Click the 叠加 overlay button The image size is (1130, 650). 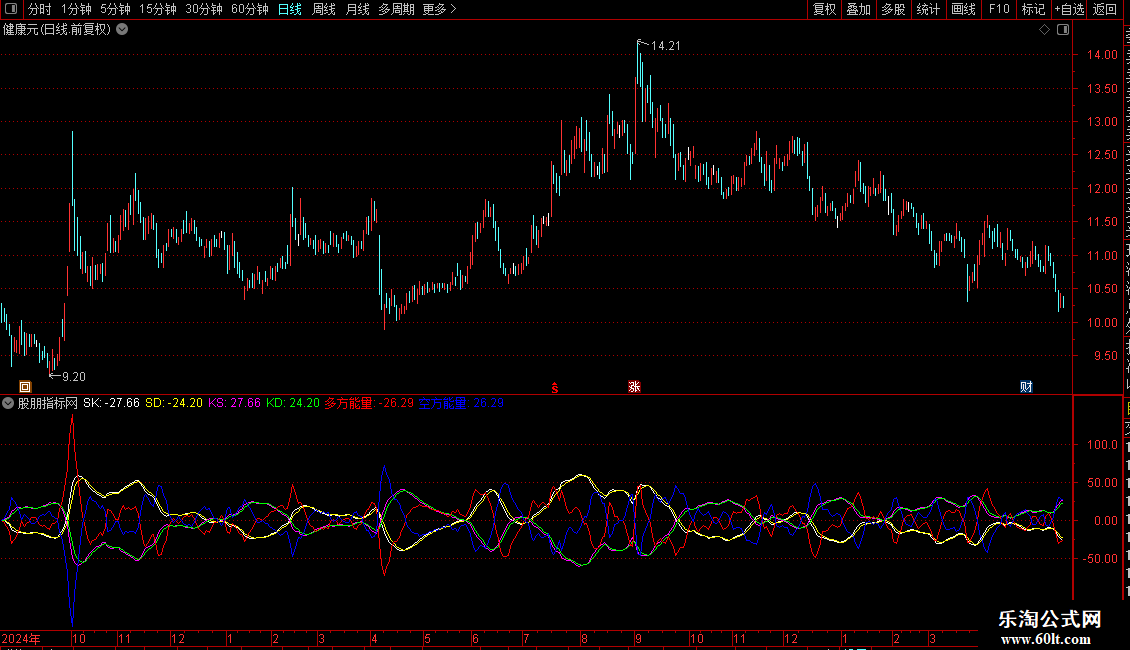(859, 9)
